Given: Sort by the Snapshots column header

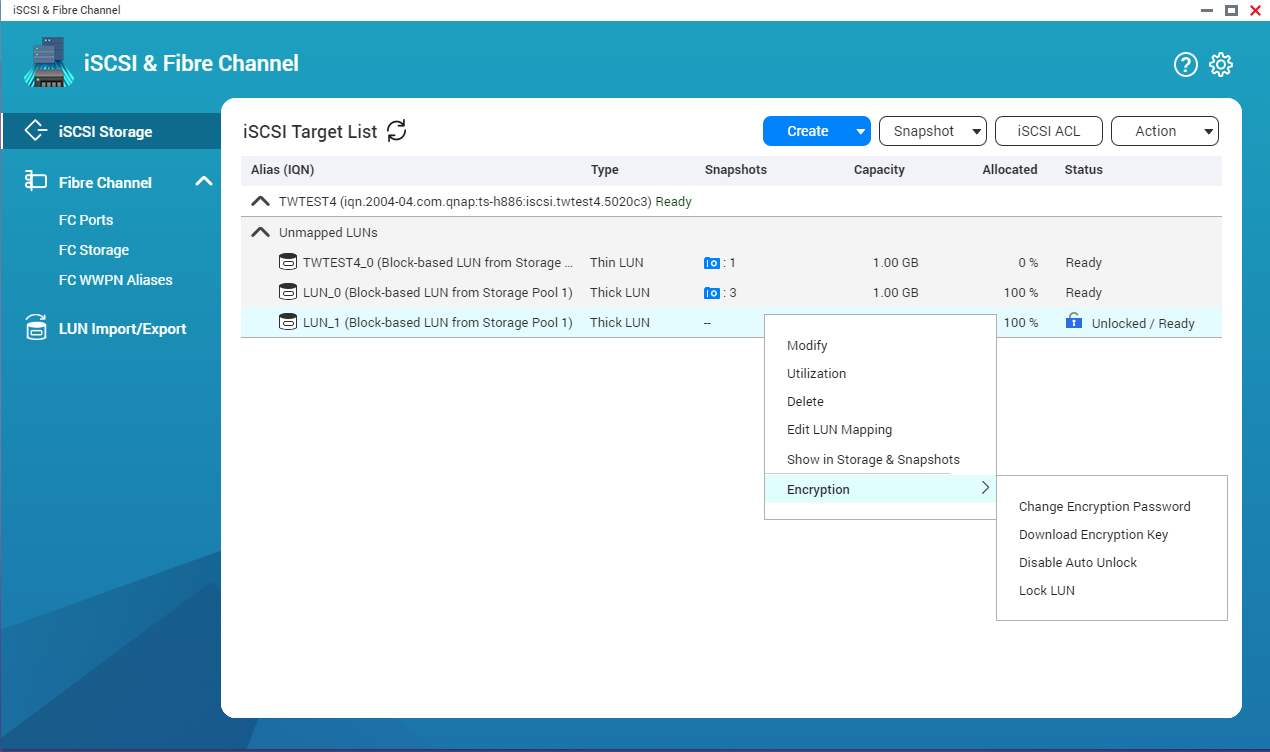Looking at the screenshot, I should point(736,170).
